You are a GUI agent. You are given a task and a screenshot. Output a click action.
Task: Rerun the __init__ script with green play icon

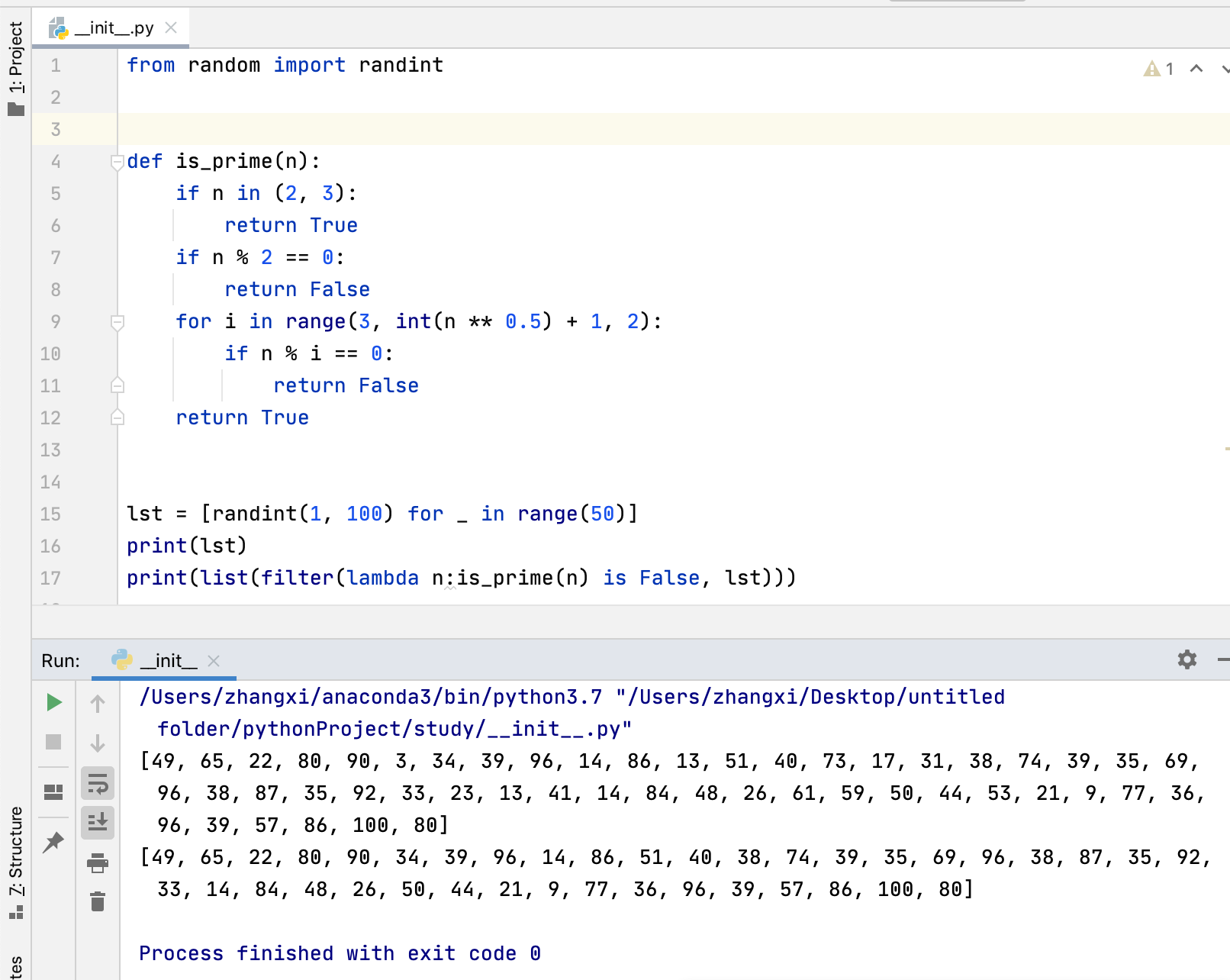pyautogui.click(x=53, y=702)
